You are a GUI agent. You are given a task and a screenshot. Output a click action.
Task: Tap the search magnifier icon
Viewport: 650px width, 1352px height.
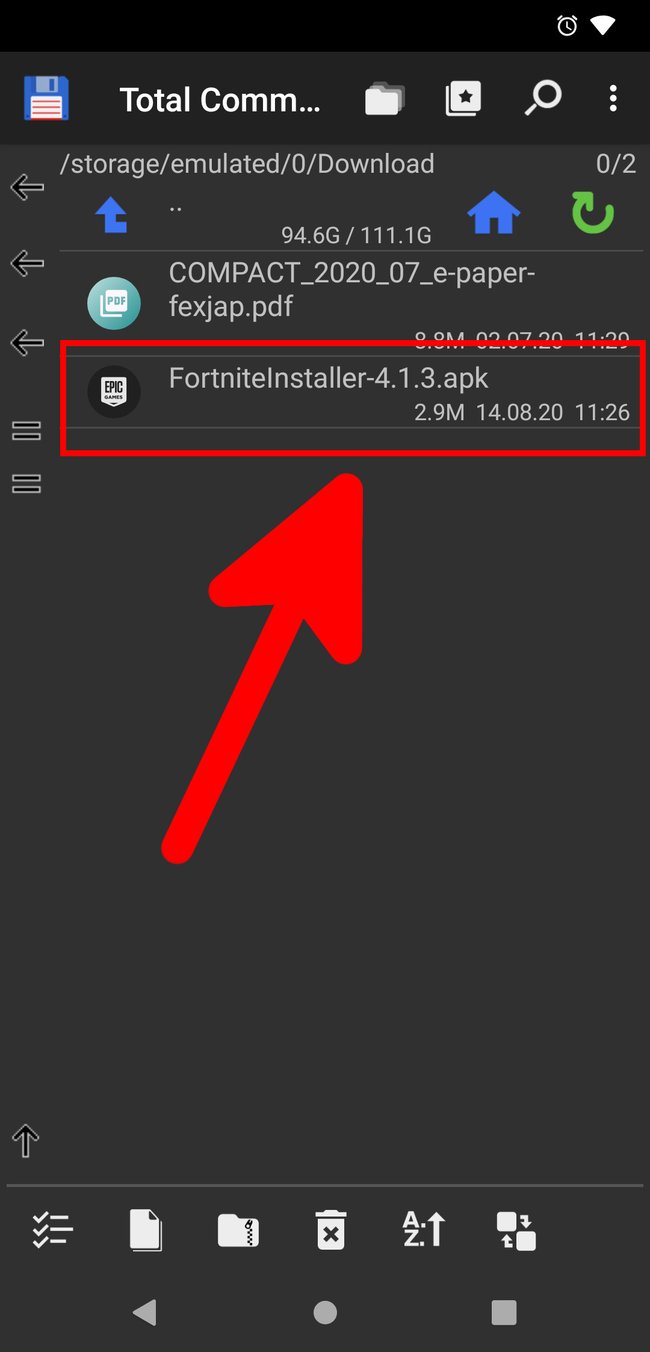[x=543, y=98]
